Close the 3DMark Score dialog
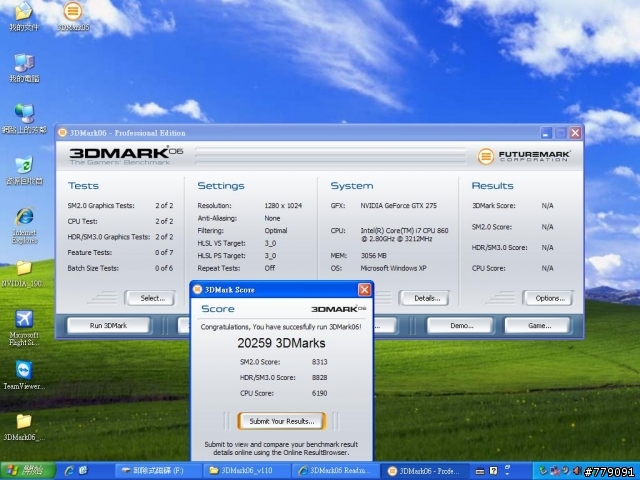This screenshot has width=640, height=480. click(x=364, y=289)
